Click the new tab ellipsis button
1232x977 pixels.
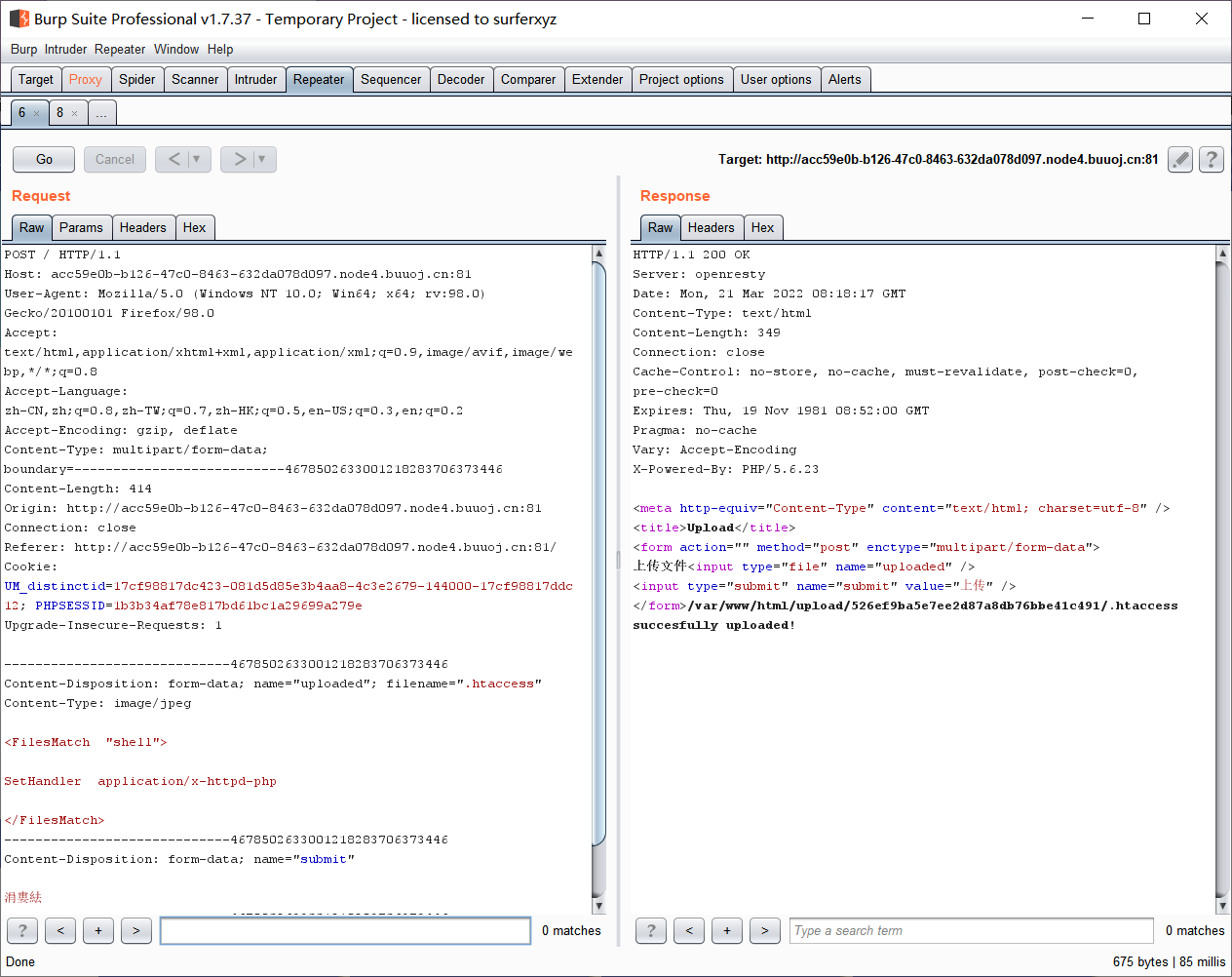[101, 113]
